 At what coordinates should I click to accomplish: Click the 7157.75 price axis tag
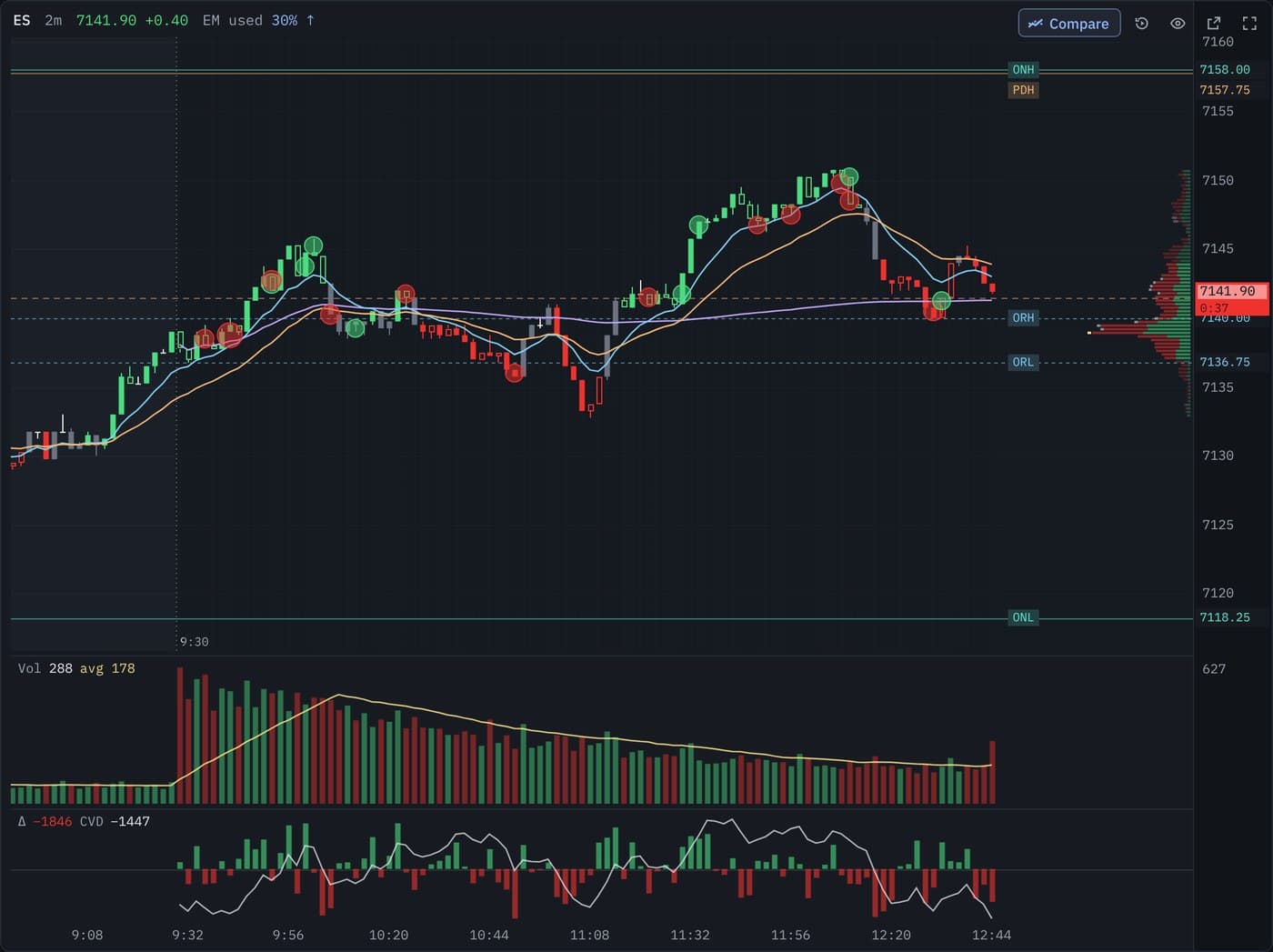(1225, 90)
